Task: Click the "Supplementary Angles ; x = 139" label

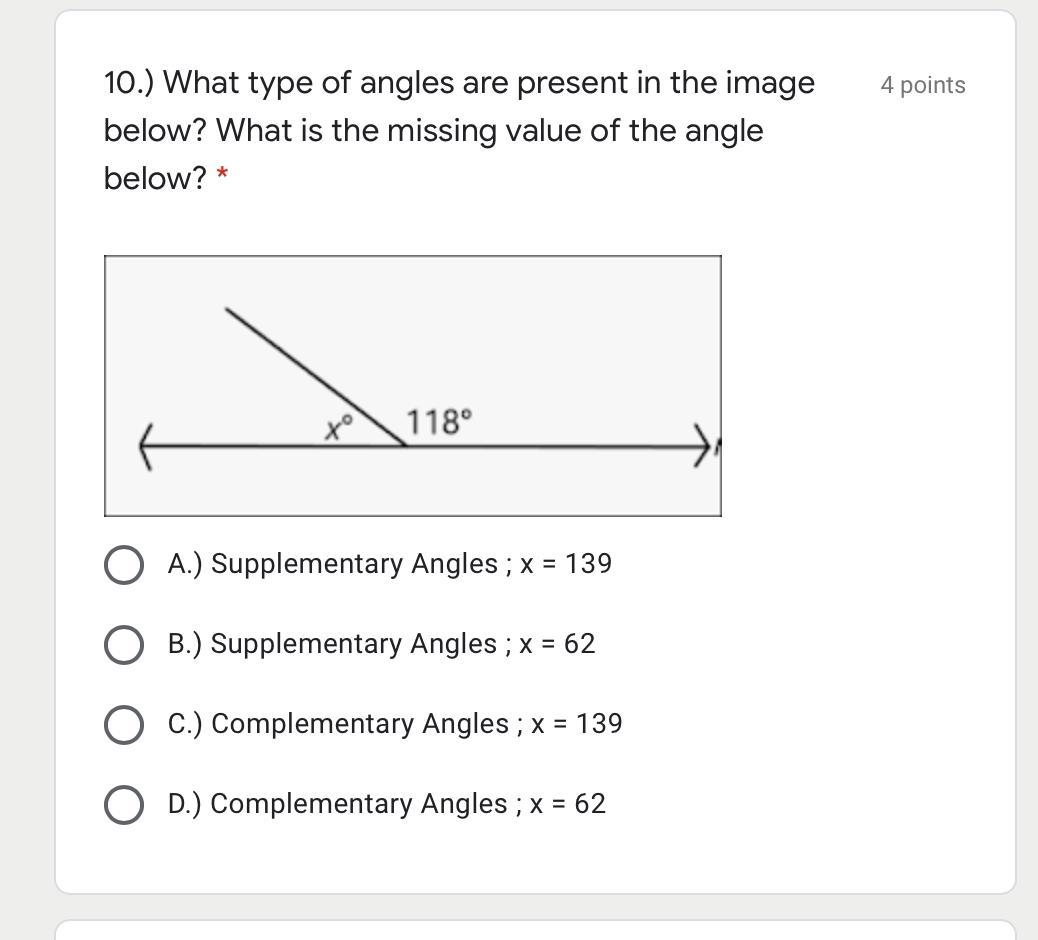Action: 390,564
